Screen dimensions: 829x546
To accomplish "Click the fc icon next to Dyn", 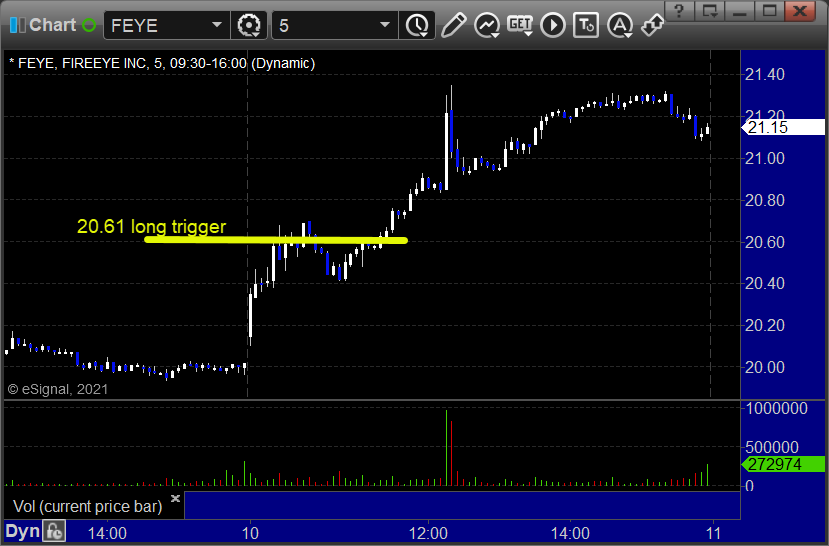I will [54, 531].
